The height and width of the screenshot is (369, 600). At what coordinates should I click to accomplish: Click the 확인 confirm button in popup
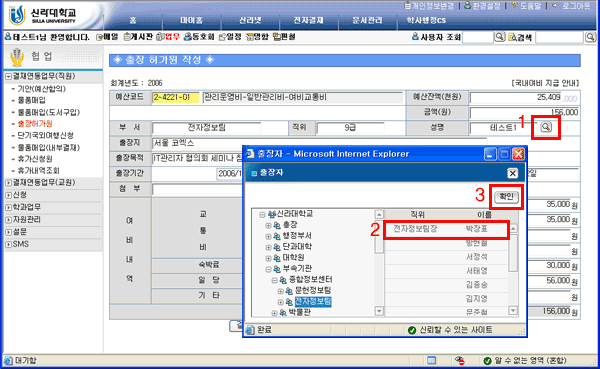click(506, 197)
